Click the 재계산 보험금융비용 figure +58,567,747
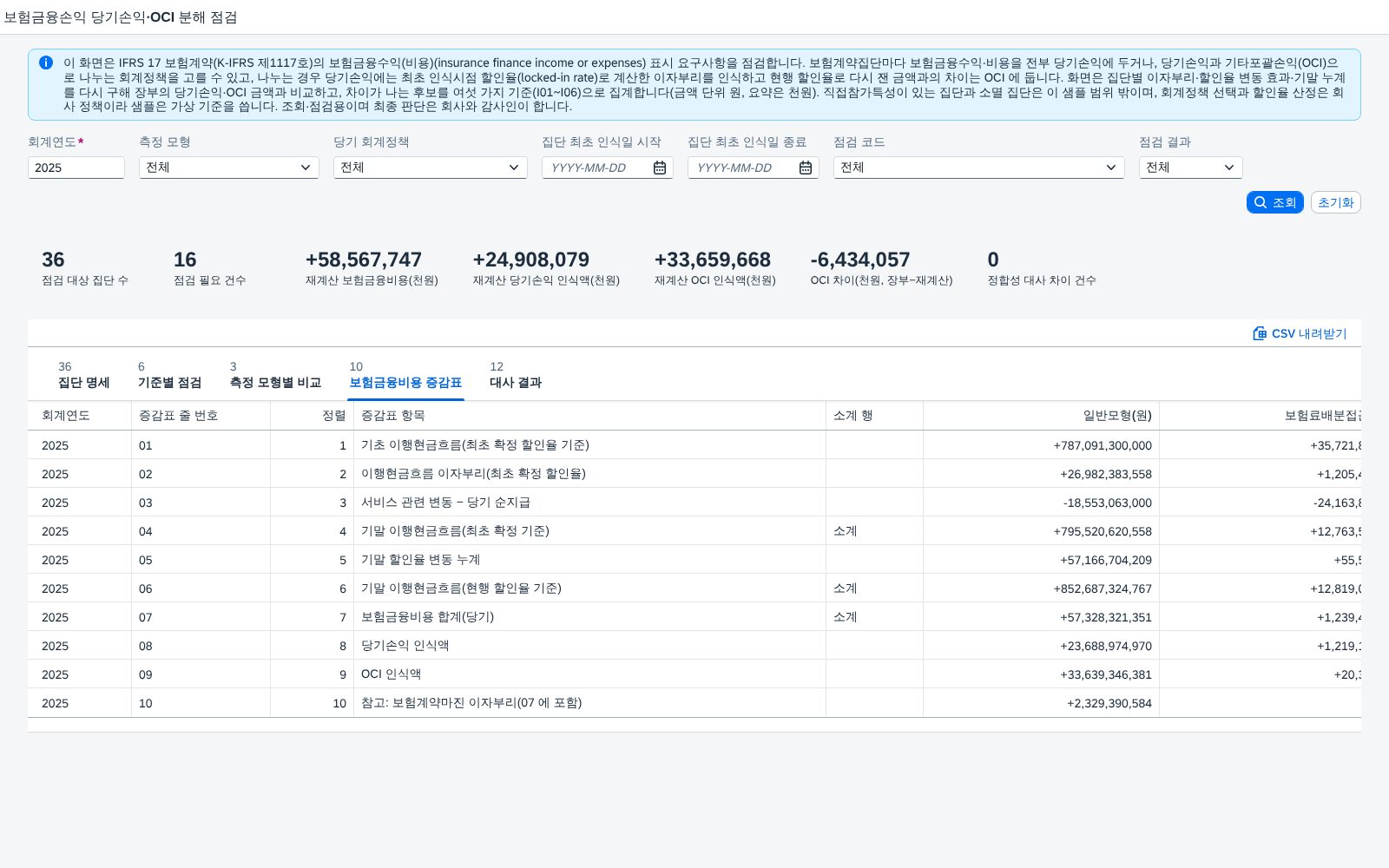Screen dimensions: 1389x868 point(364,260)
